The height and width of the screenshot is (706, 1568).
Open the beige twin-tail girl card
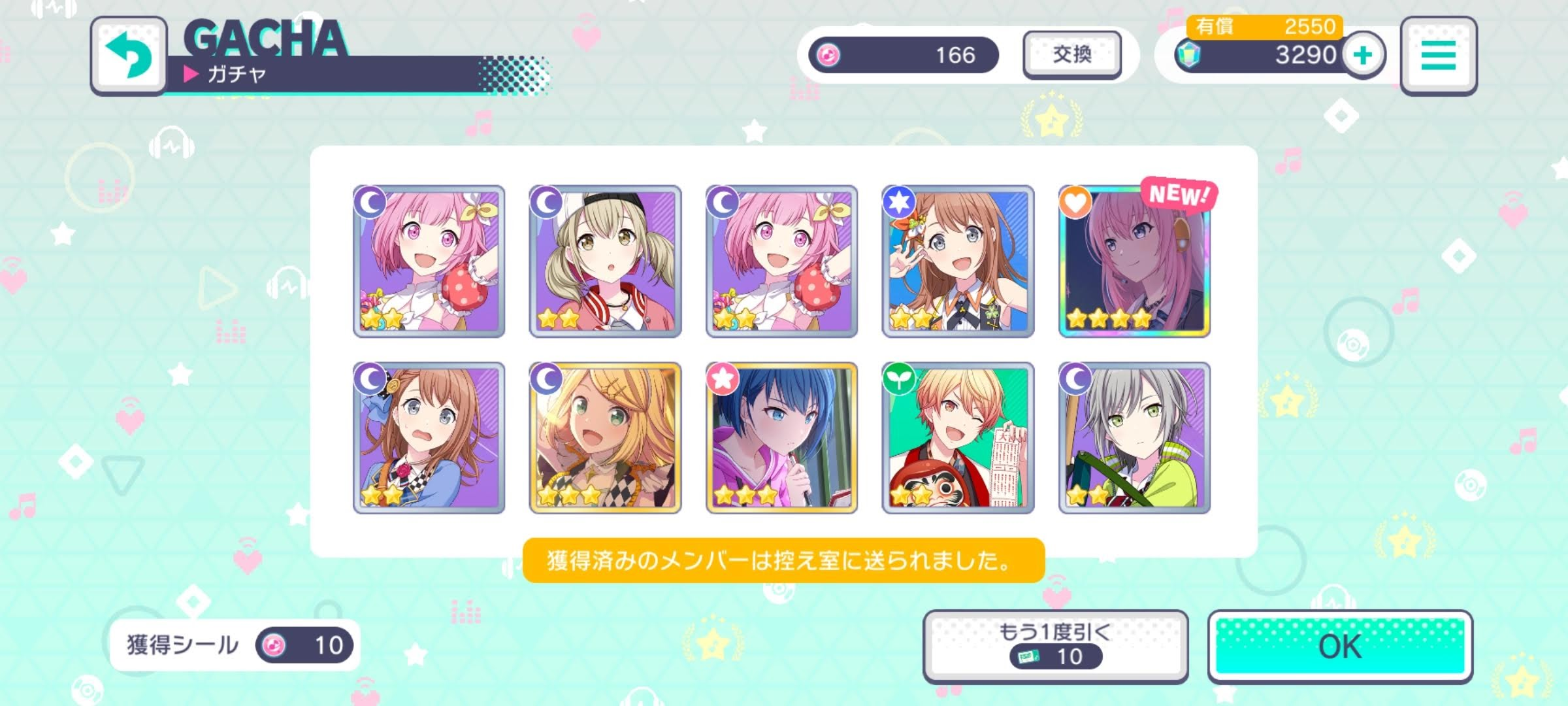tap(605, 261)
